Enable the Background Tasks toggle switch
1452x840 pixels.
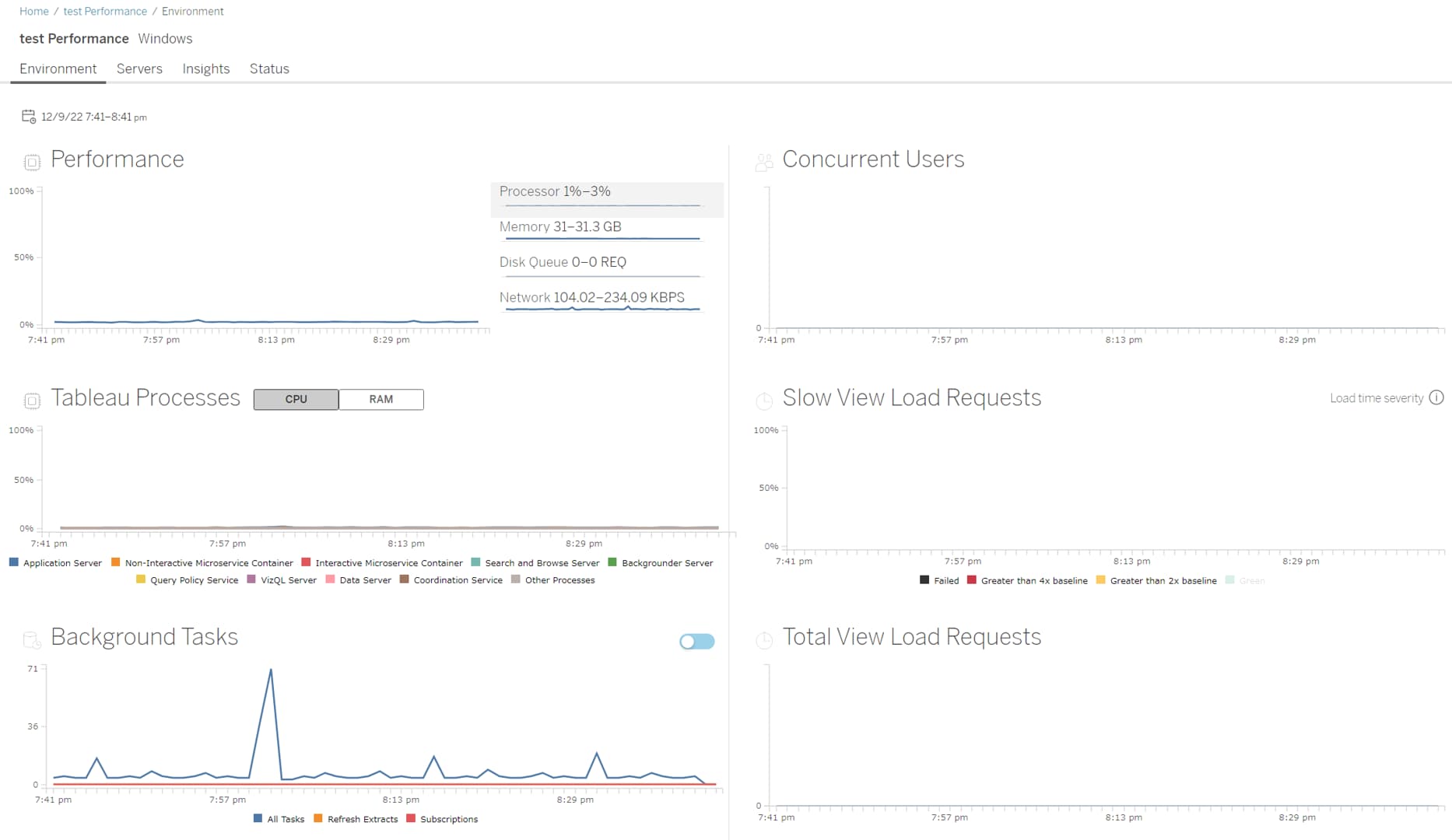click(696, 641)
